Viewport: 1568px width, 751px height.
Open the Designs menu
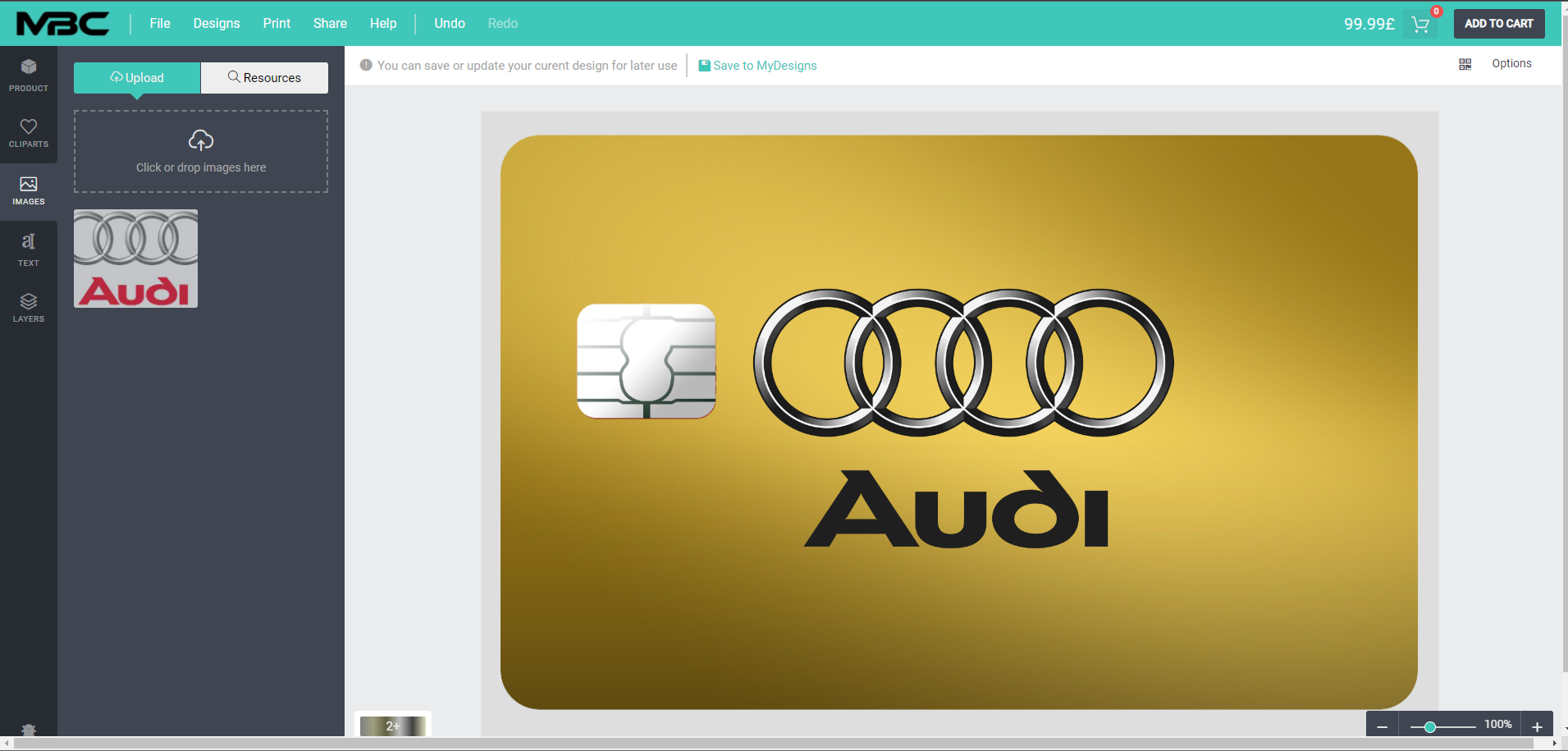click(217, 24)
